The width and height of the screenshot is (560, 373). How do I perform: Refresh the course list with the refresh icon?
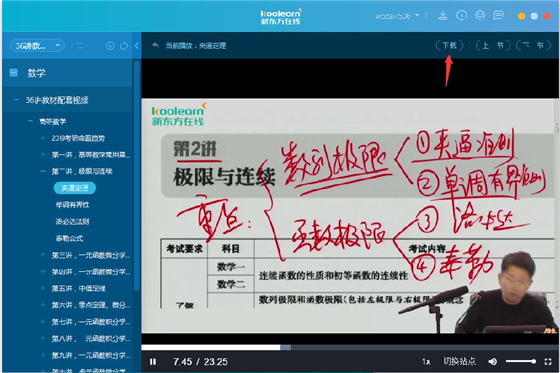124,46
